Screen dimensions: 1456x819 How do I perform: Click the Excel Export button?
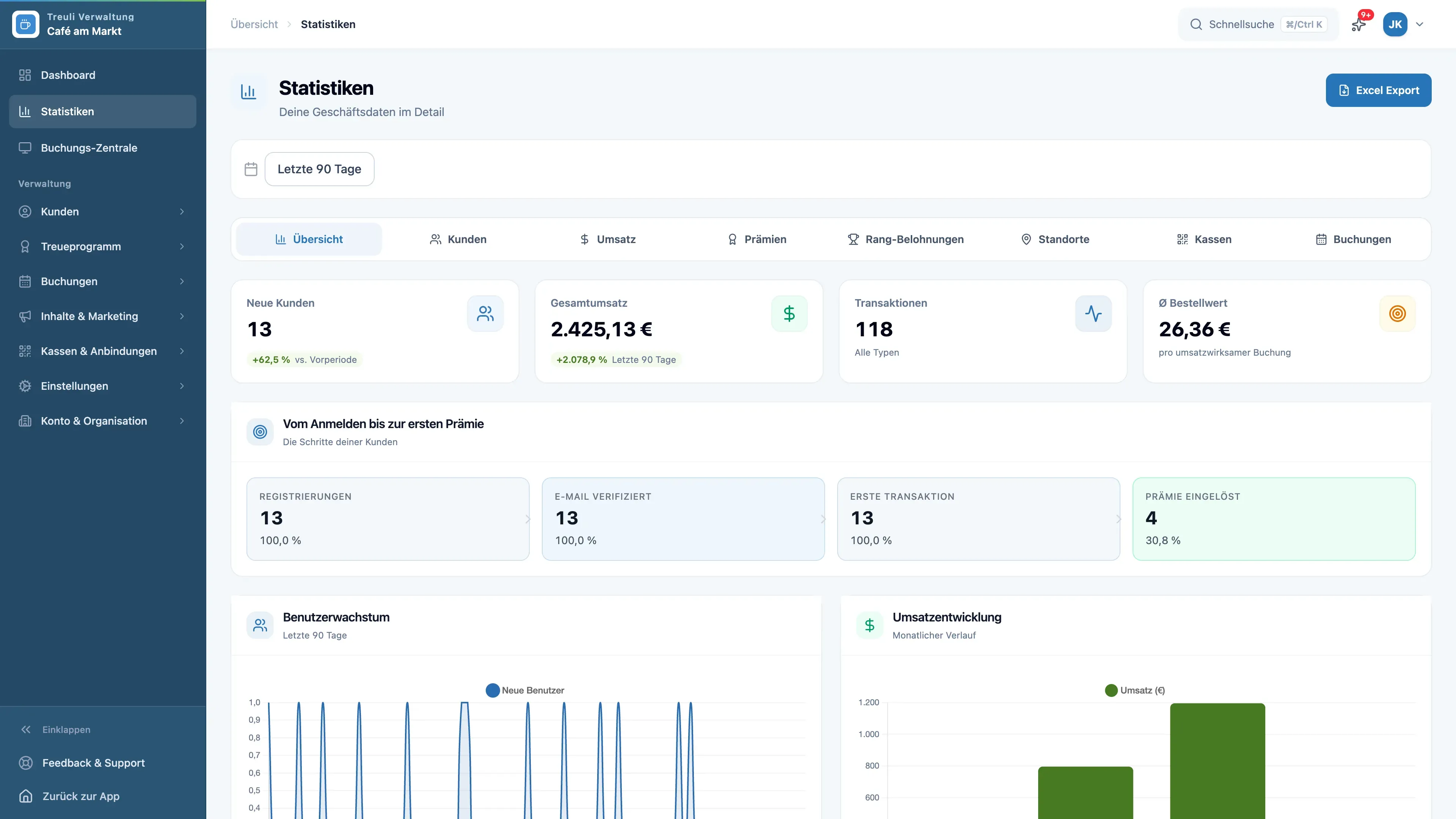tap(1379, 91)
